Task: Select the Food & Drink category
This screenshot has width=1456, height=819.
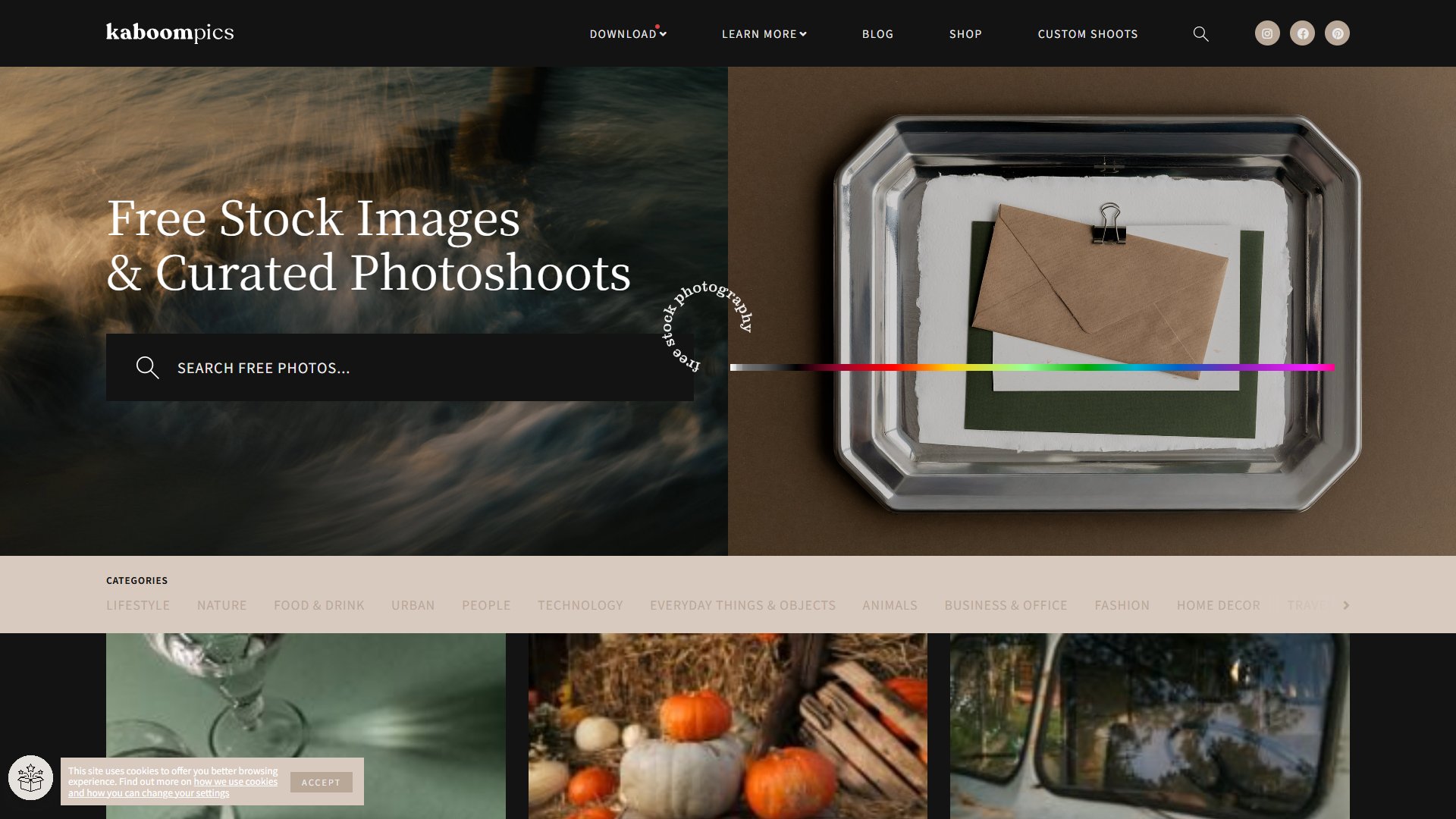Action: pyautogui.click(x=318, y=605)
